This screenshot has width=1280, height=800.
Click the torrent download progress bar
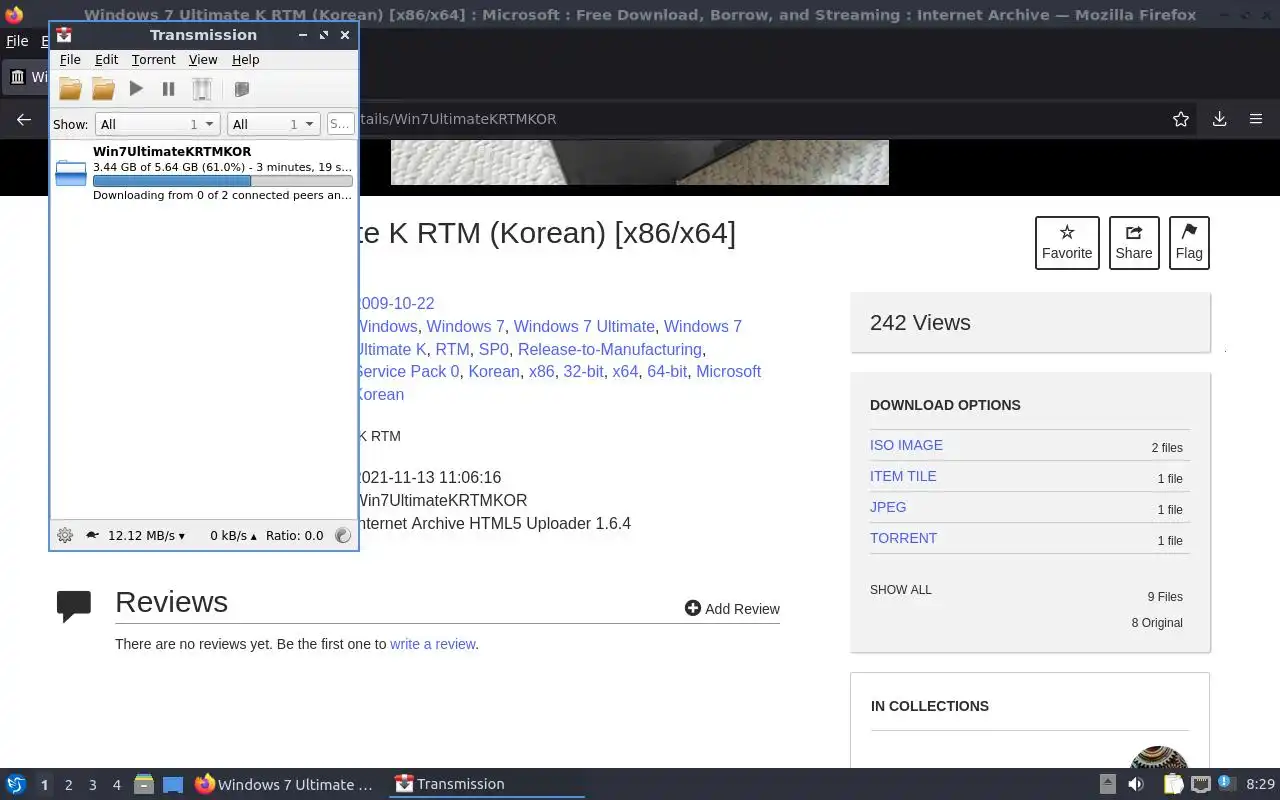222,181
